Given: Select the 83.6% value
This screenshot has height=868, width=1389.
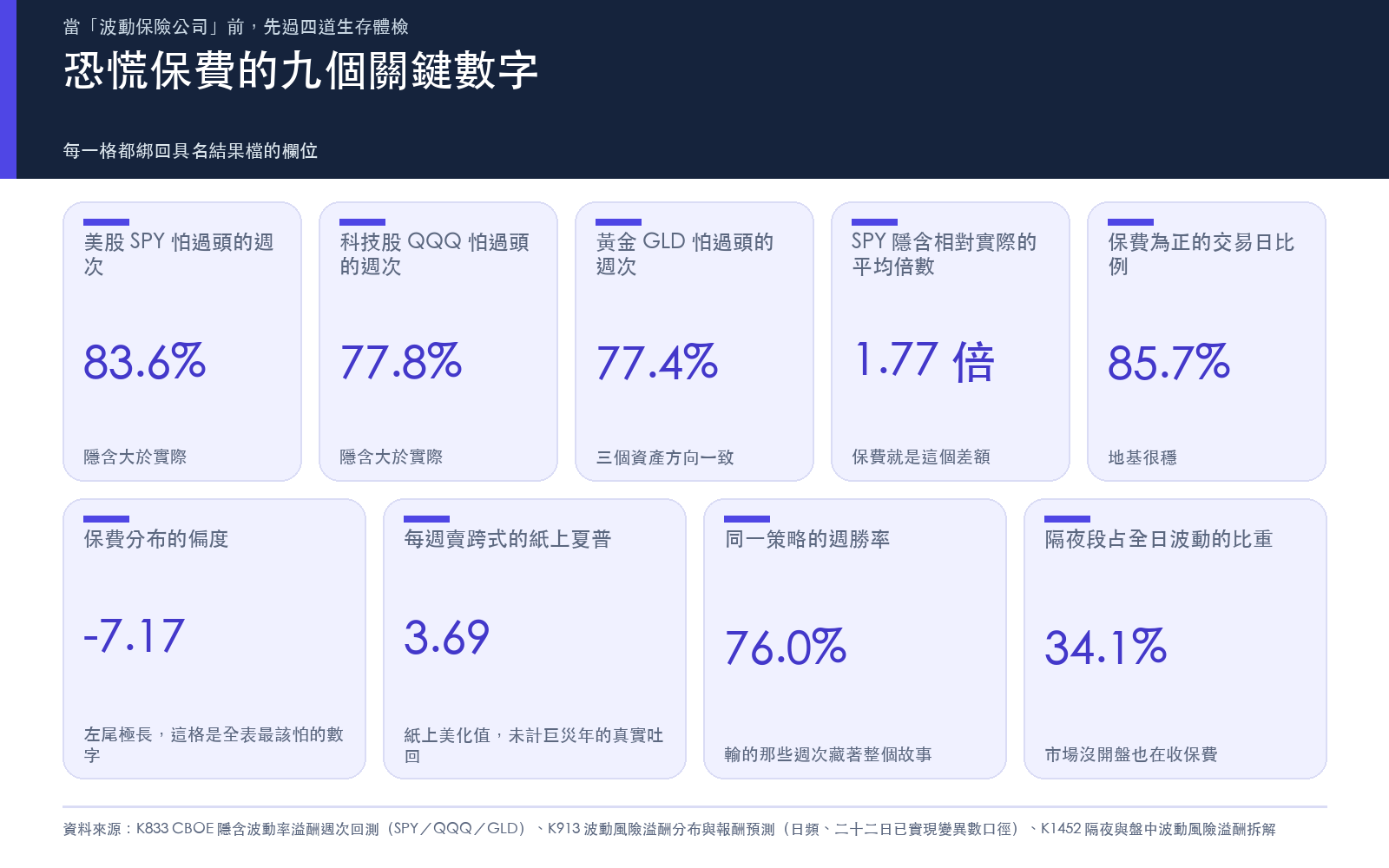Looking at the screenshot, I should 144,362.
